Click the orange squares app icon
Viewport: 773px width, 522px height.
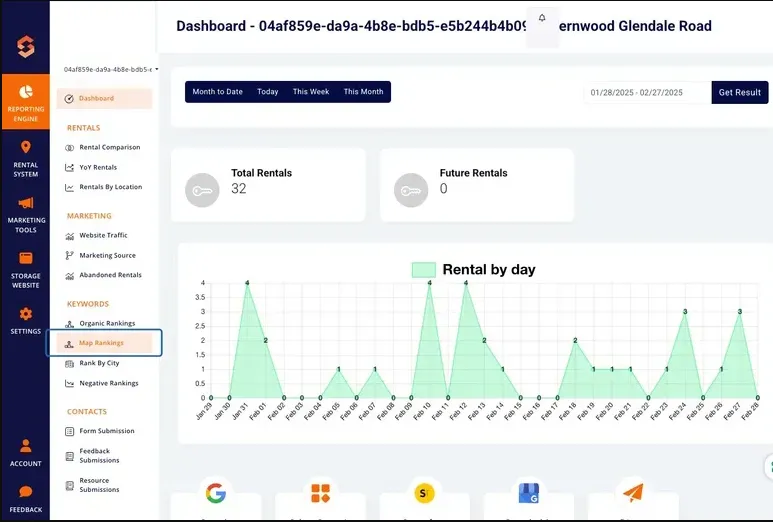320,493
